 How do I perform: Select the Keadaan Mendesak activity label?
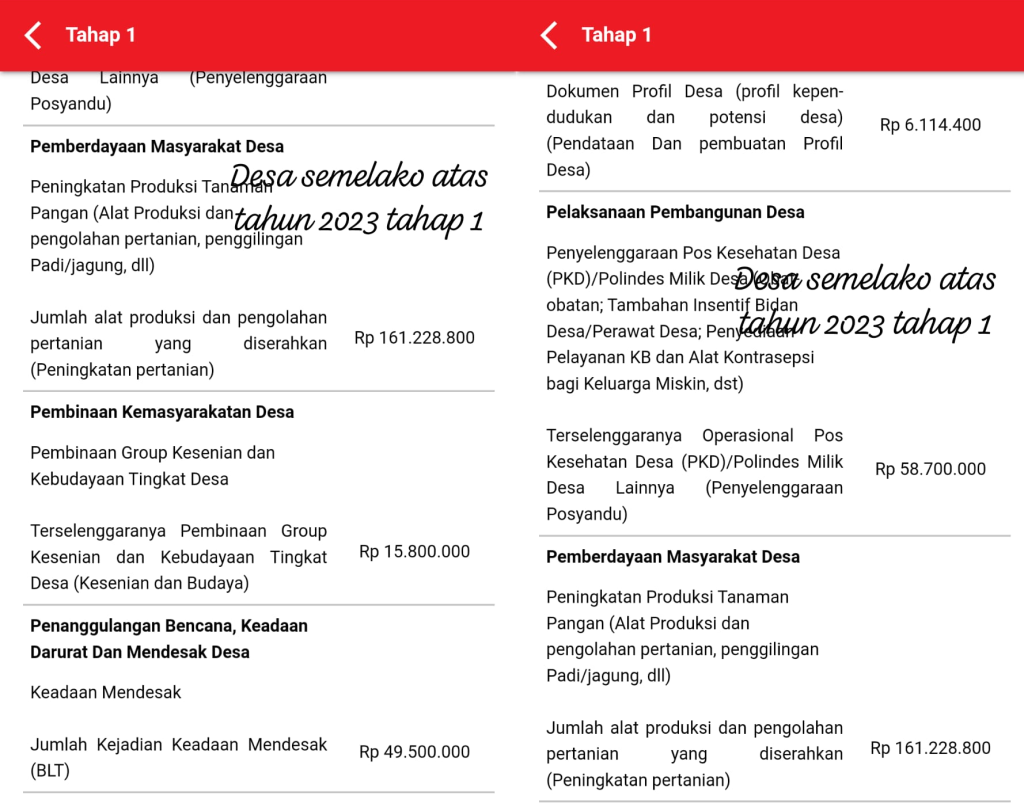[106, 692]
